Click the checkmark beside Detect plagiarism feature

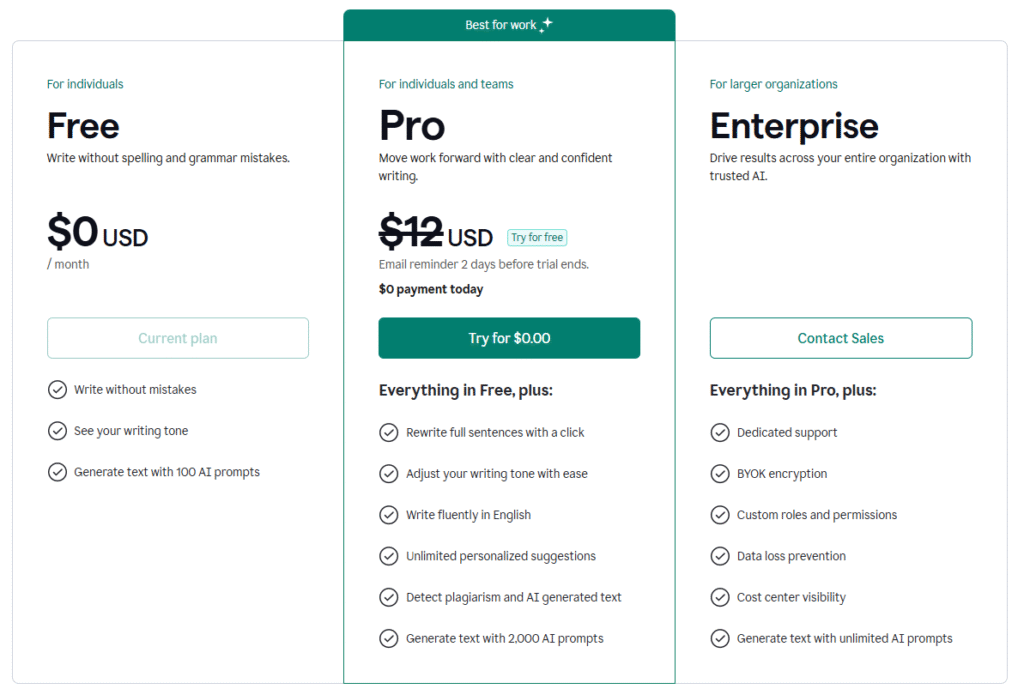[389, 596]
